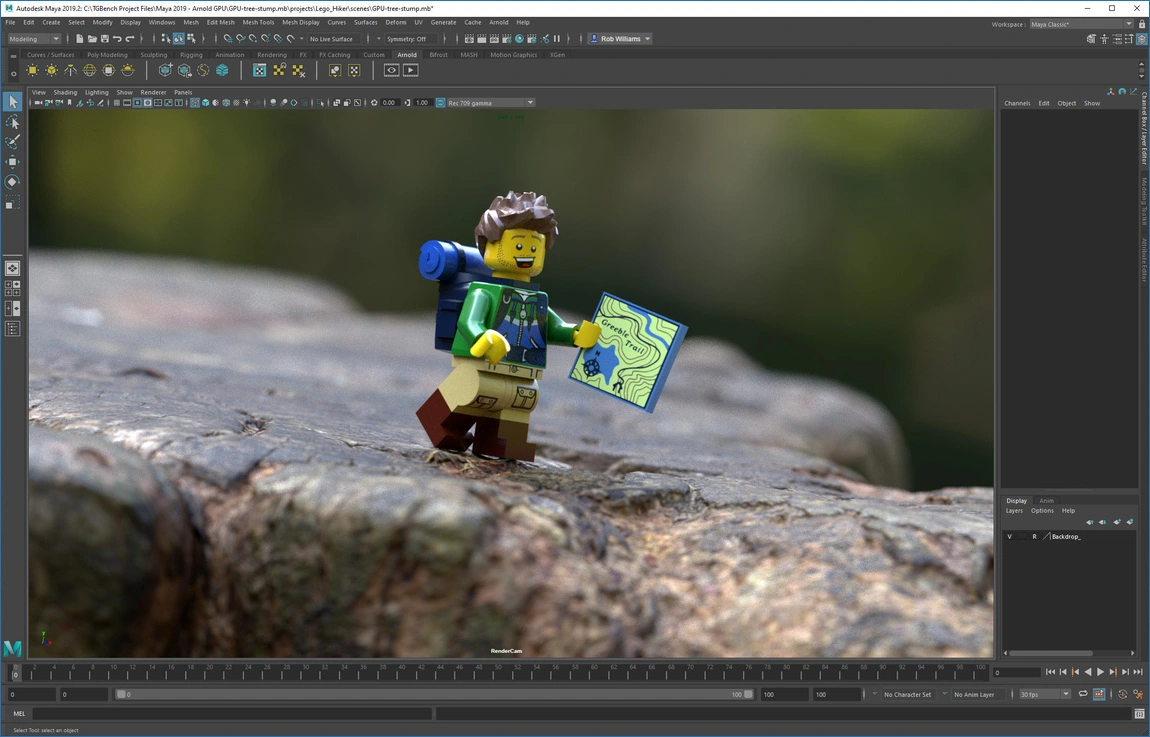
Task: Expand Rob Williams account dropdown
Action: [620, 39]
